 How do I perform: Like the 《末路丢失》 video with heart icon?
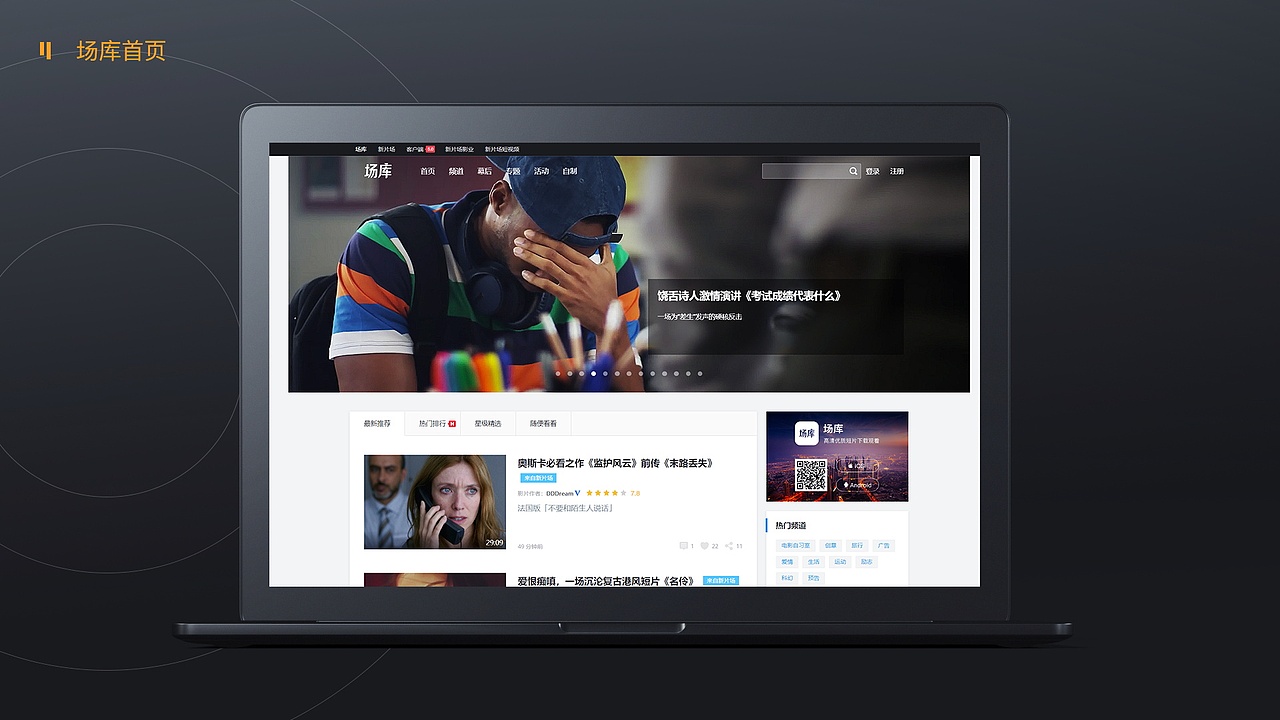point(704,546)
